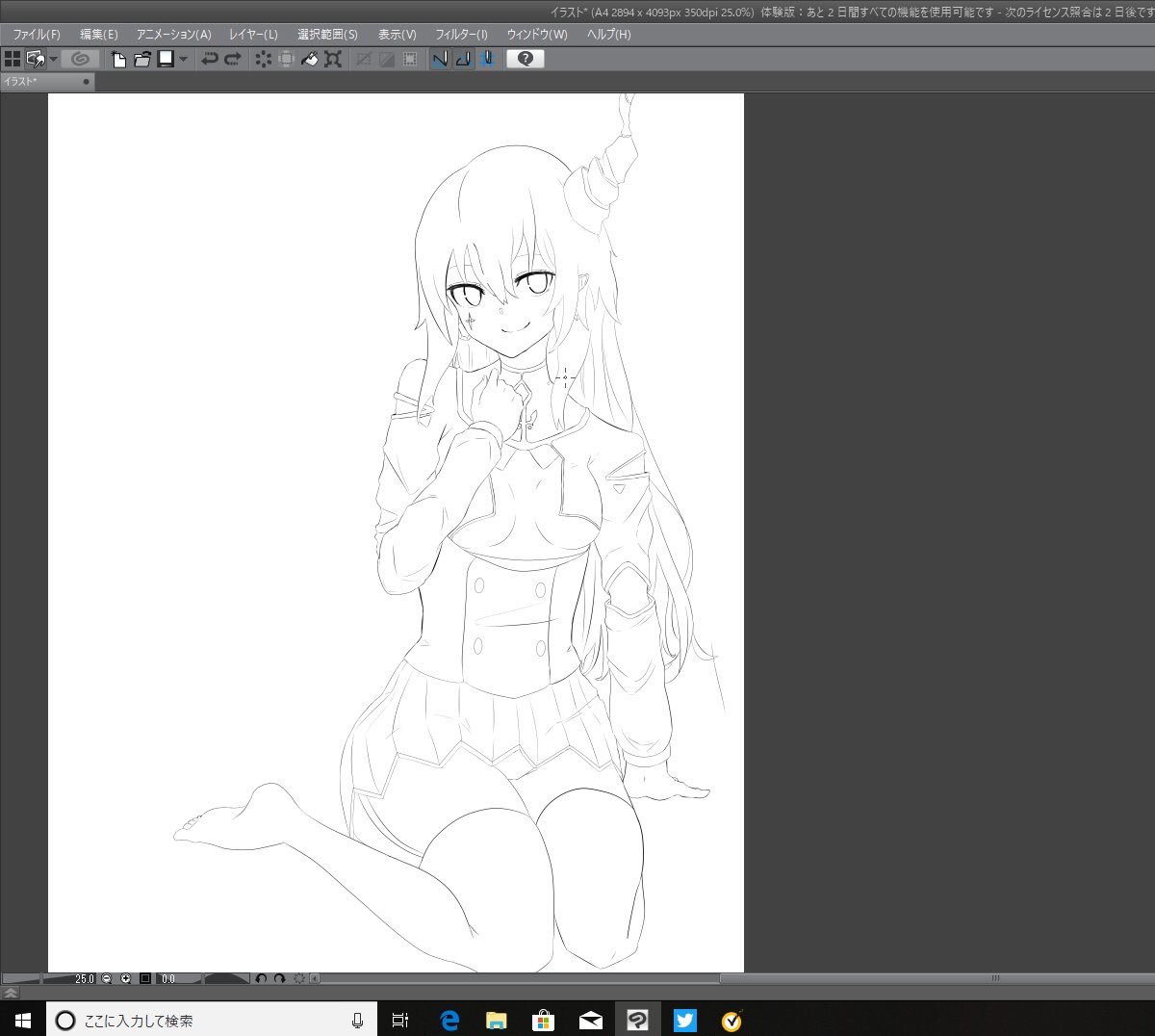The image size is (1155, 1036).
Task: Fit canvas to screen square icon
Action: click(145, 978)
